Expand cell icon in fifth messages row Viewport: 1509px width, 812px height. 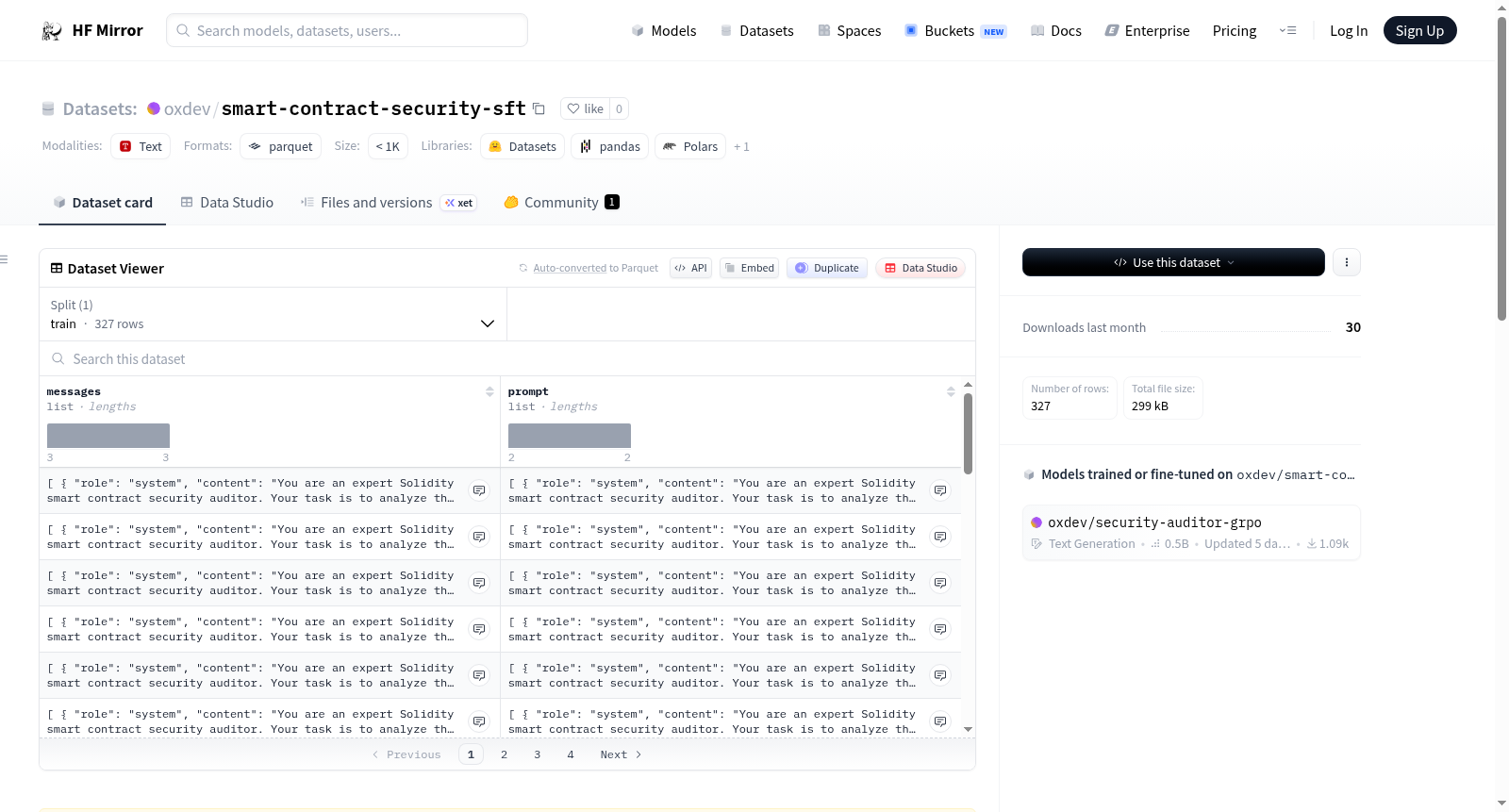(479, 675)
